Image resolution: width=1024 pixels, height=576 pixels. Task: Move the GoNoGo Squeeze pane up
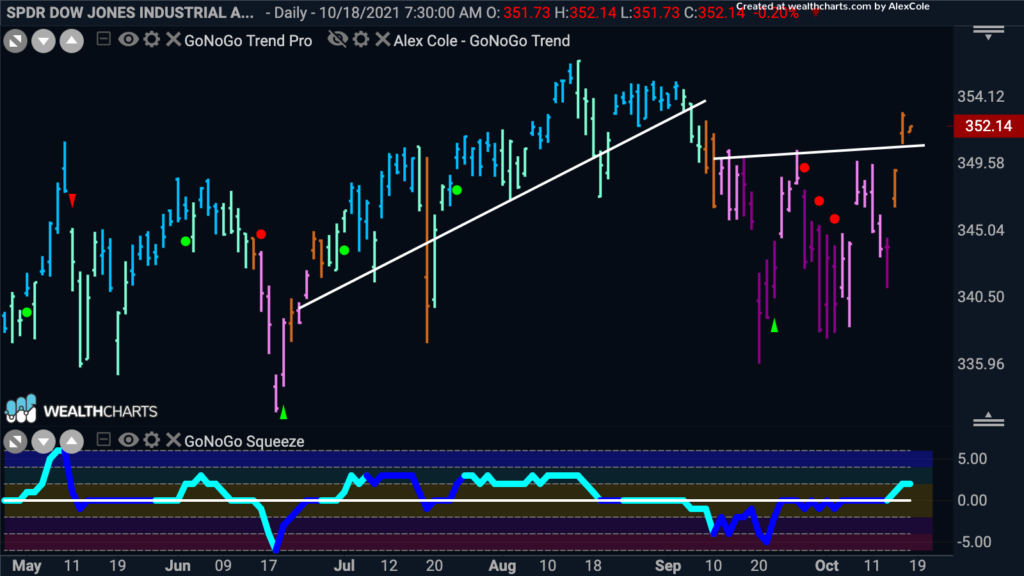click(72, 441)
